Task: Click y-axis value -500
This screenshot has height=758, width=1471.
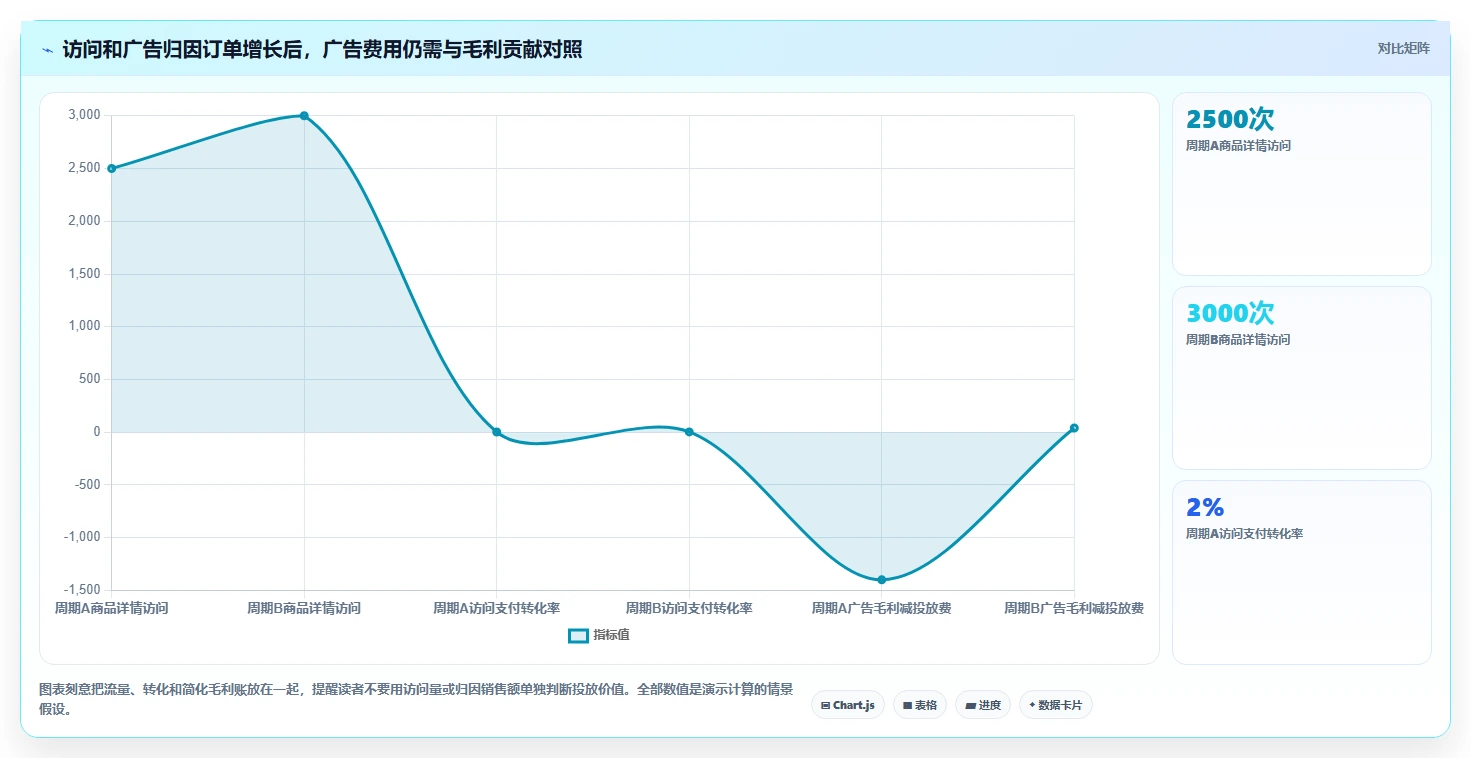Action: tap(87, 484)
